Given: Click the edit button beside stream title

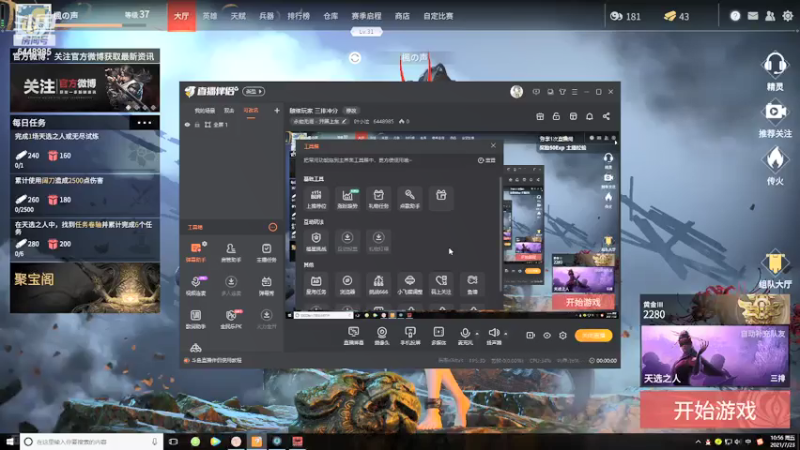Looking at the screenshot, I should [351, 110].
